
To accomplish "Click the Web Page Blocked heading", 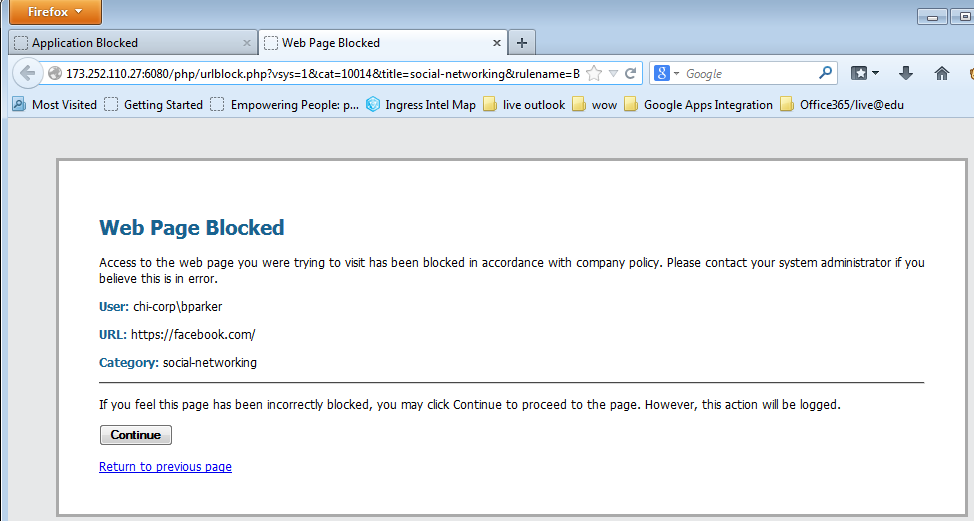I will tap(191, 227).
